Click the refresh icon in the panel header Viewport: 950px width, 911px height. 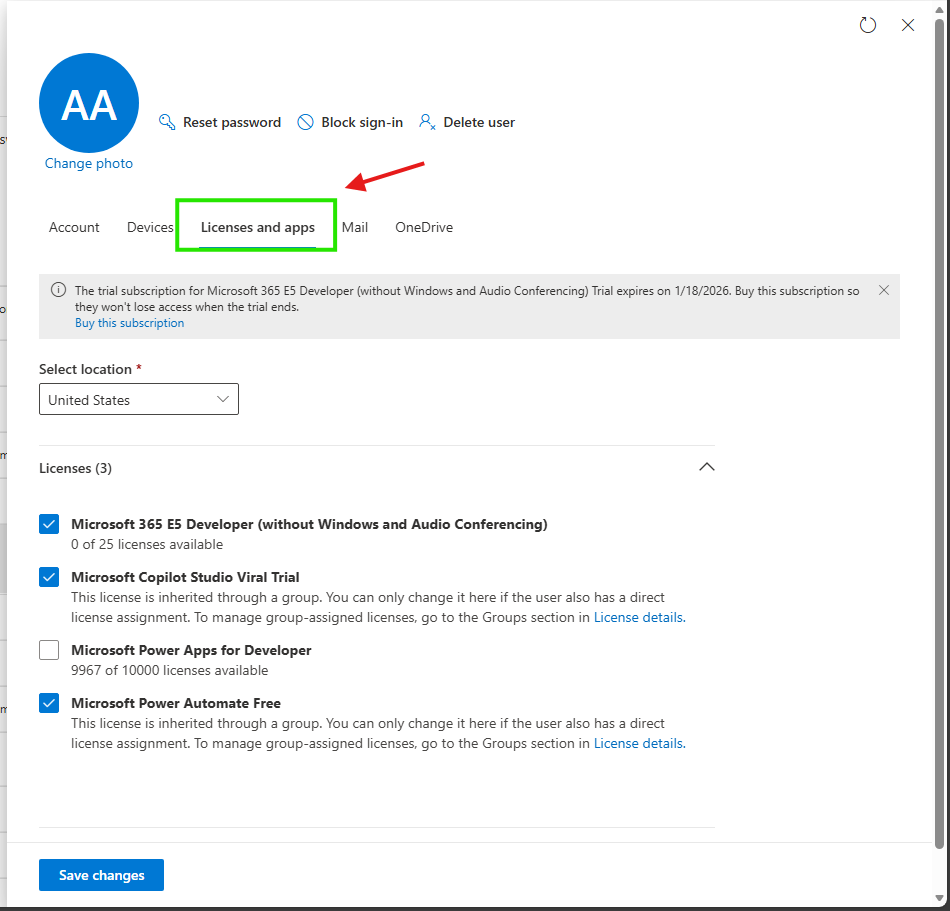(x=868, y=25)
